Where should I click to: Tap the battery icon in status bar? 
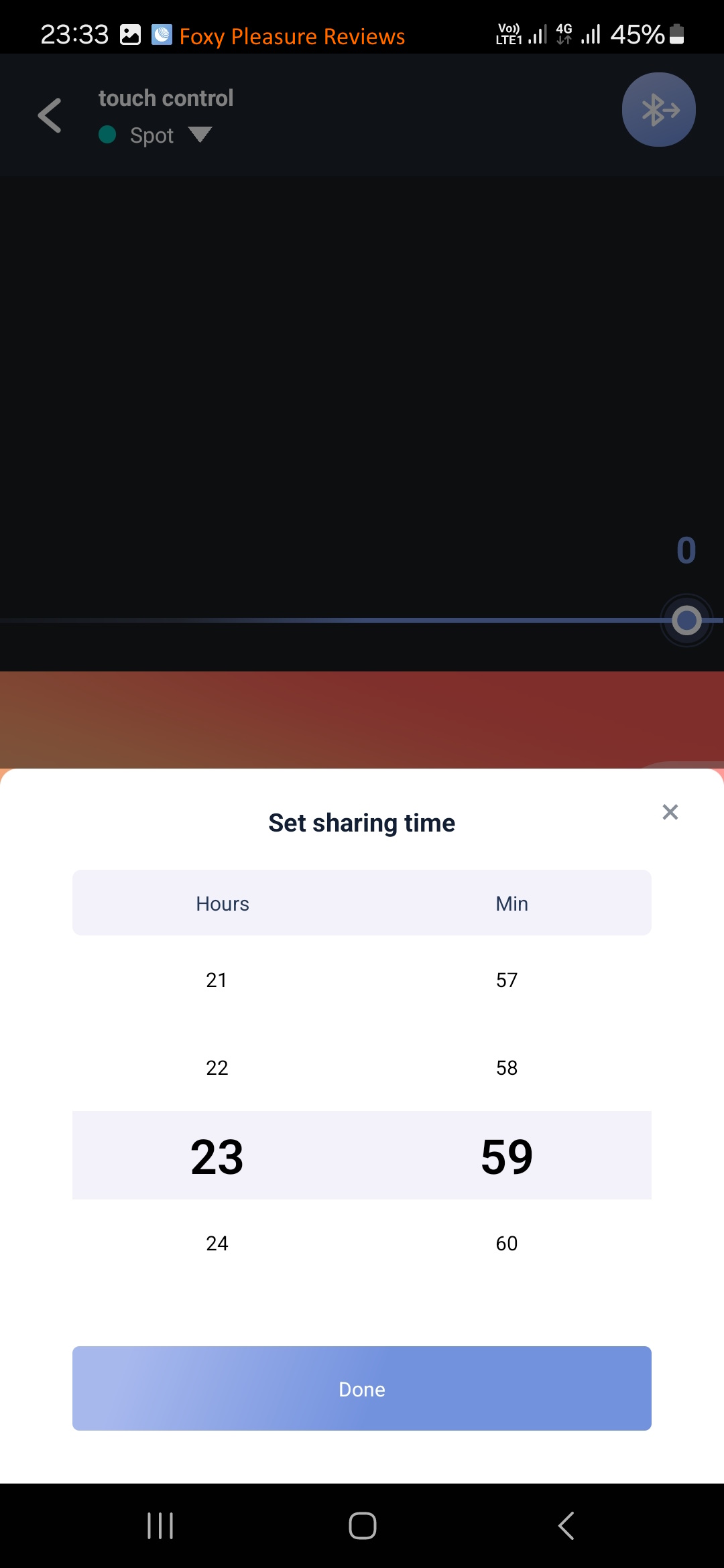point(677,34)
